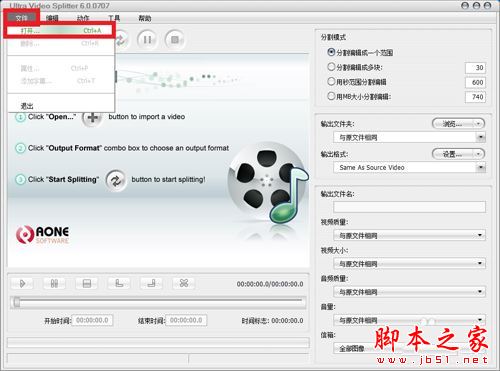The height and width of the screenshot is (371, 500).
Task: Click the Stop button in the top toolbar
Action: click(175, 40)
